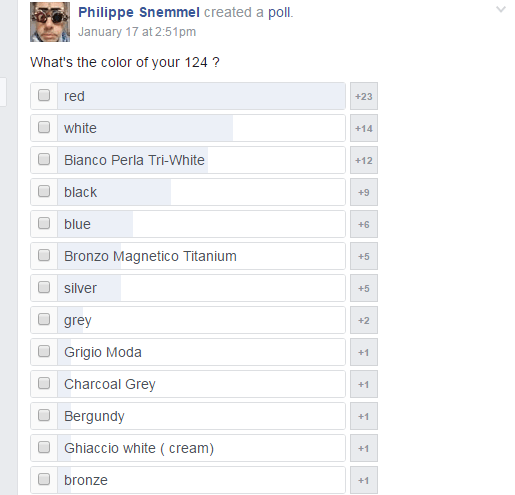Check the red option checkbox

click(44, 95)
